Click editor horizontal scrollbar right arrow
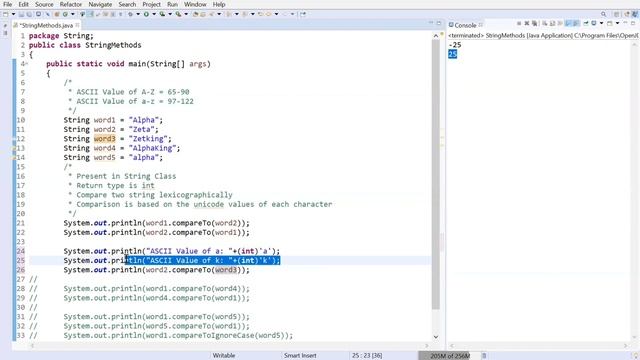 pos(427,346)
